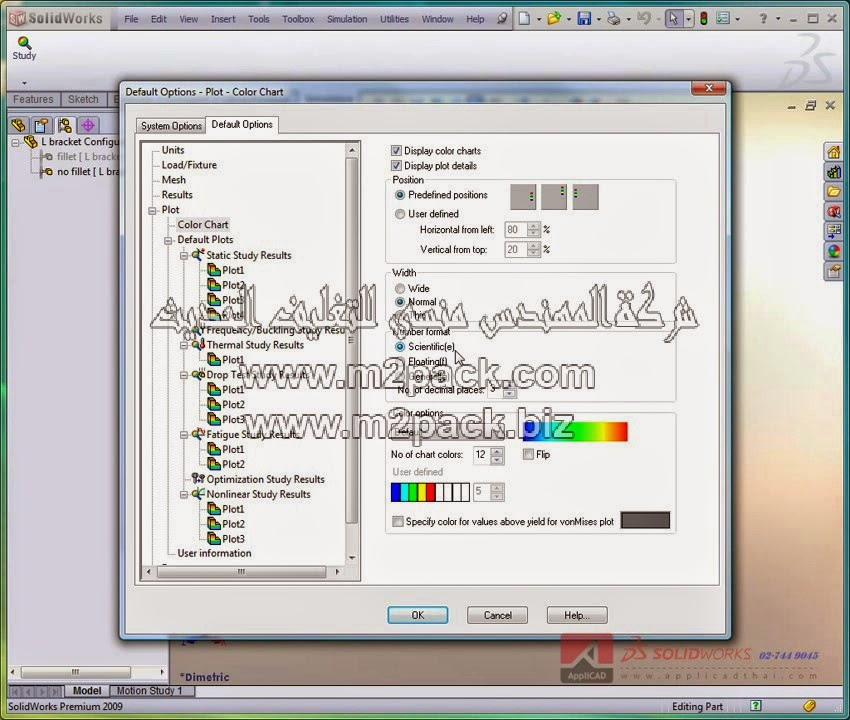Collapse Static Study Results node
Screen dimensions: 850x720
tap(184, 255)
